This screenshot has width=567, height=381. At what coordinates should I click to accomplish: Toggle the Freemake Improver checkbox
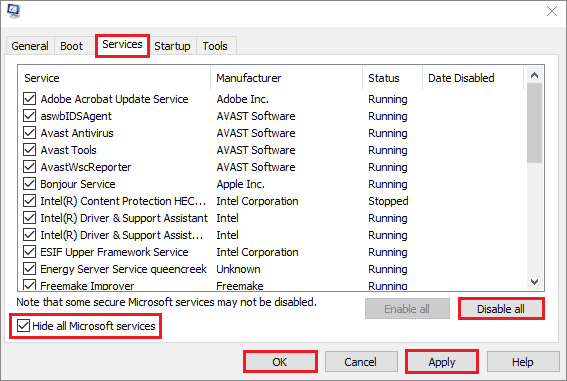29,285
